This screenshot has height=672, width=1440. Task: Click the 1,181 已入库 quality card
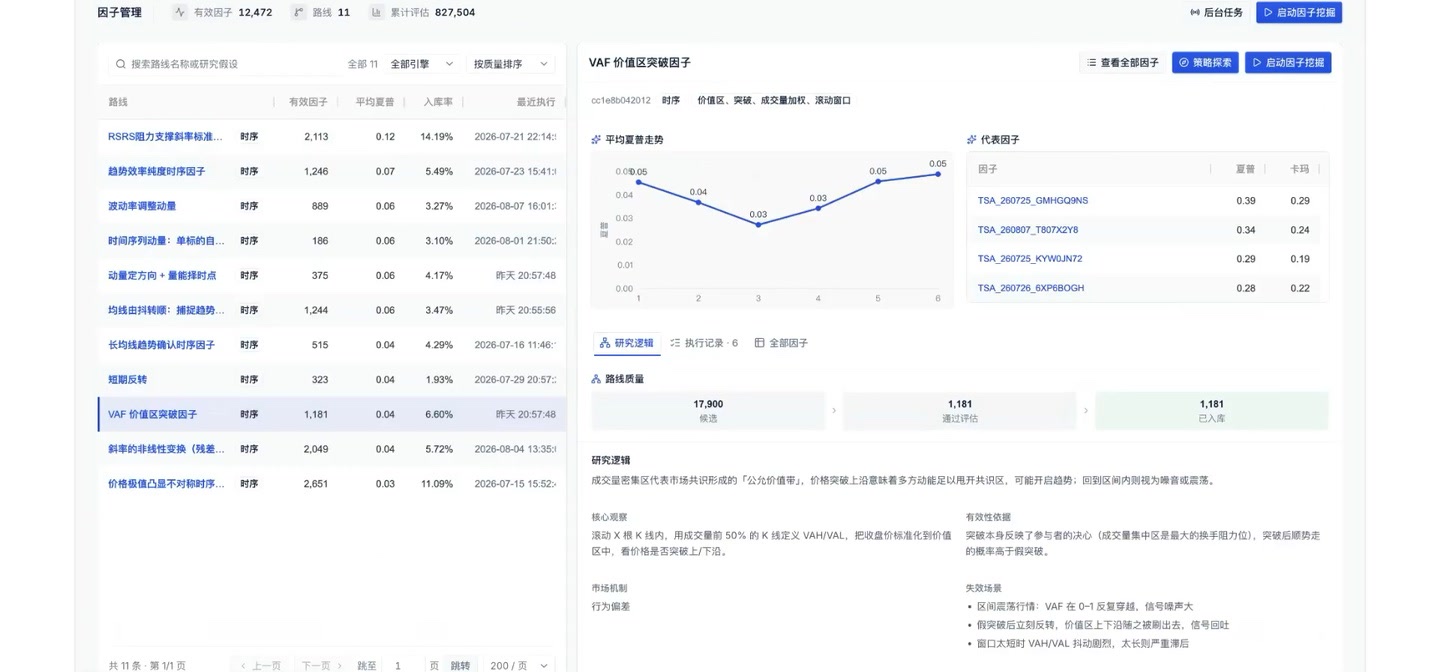tap(1212, 411)
